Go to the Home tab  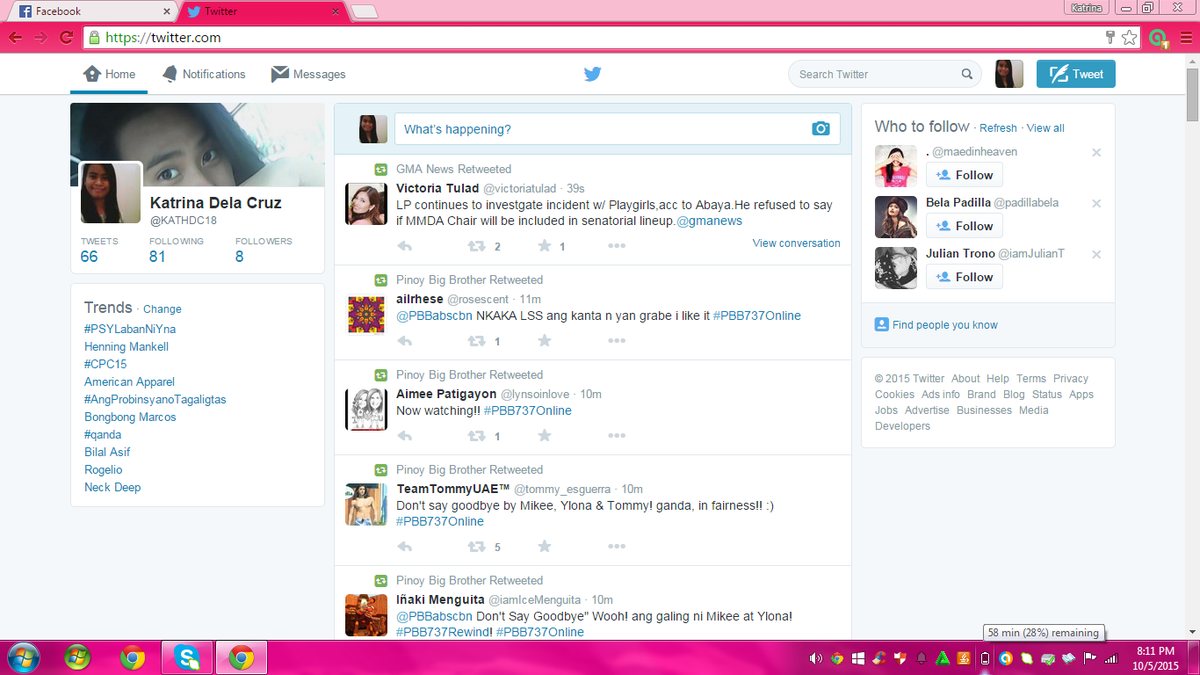point(110,74)
